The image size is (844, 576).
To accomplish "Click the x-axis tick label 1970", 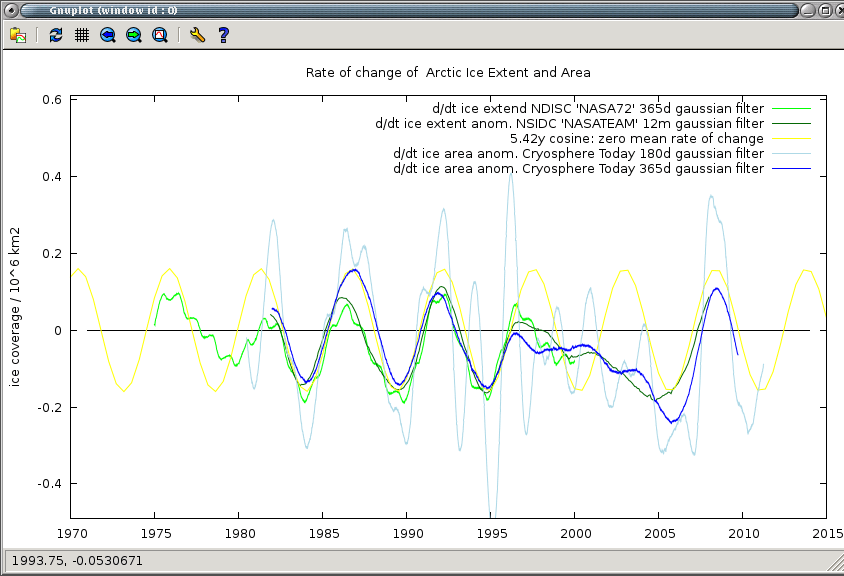I will tap(72, 533).
